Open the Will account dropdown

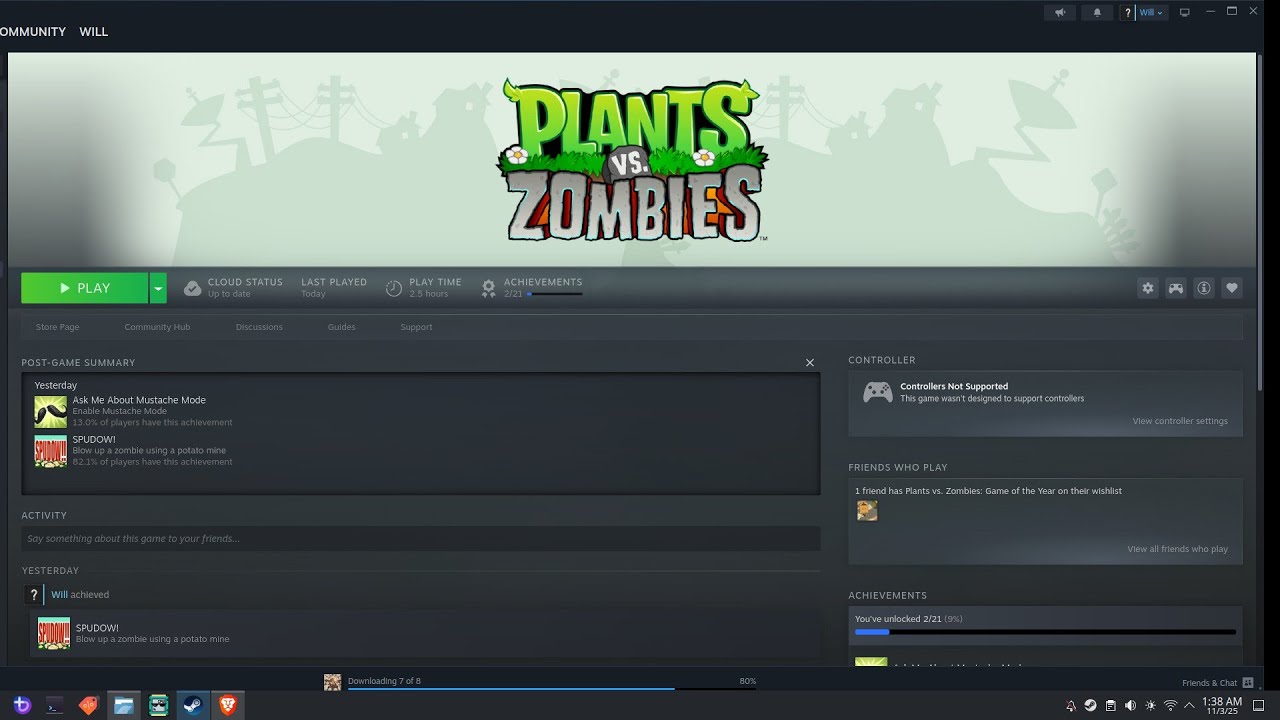click(x=1151, y=12)
